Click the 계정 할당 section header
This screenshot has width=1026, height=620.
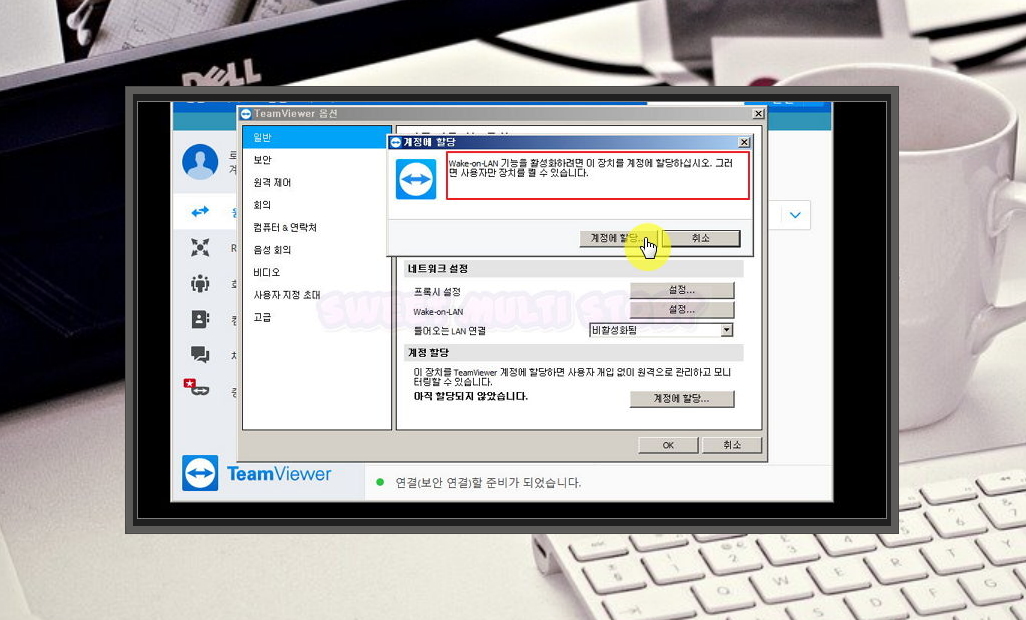pyautogui.click(x=429, y=353)
